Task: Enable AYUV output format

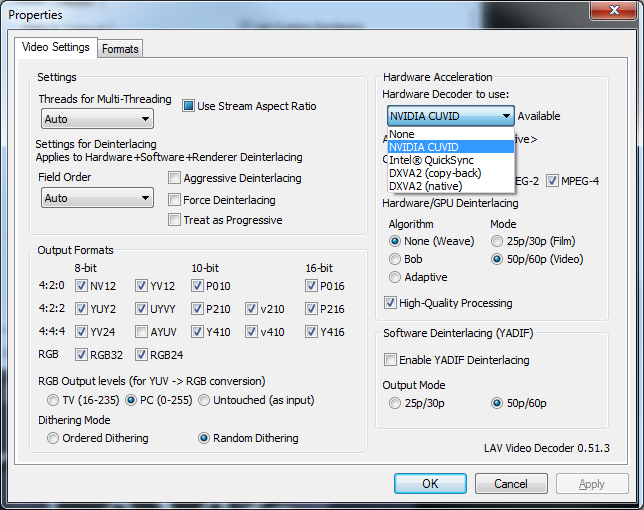Action: 141,332
